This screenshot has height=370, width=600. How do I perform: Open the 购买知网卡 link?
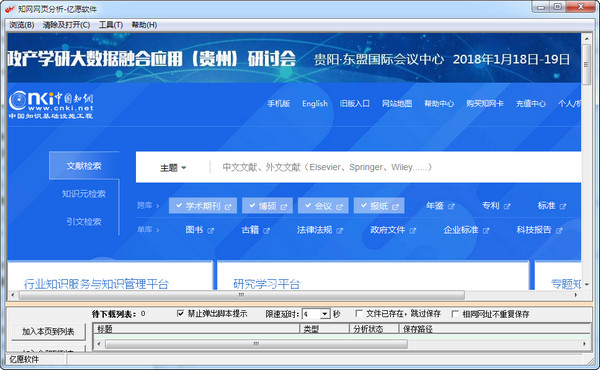pyautogui.click(x=485, y=103)
